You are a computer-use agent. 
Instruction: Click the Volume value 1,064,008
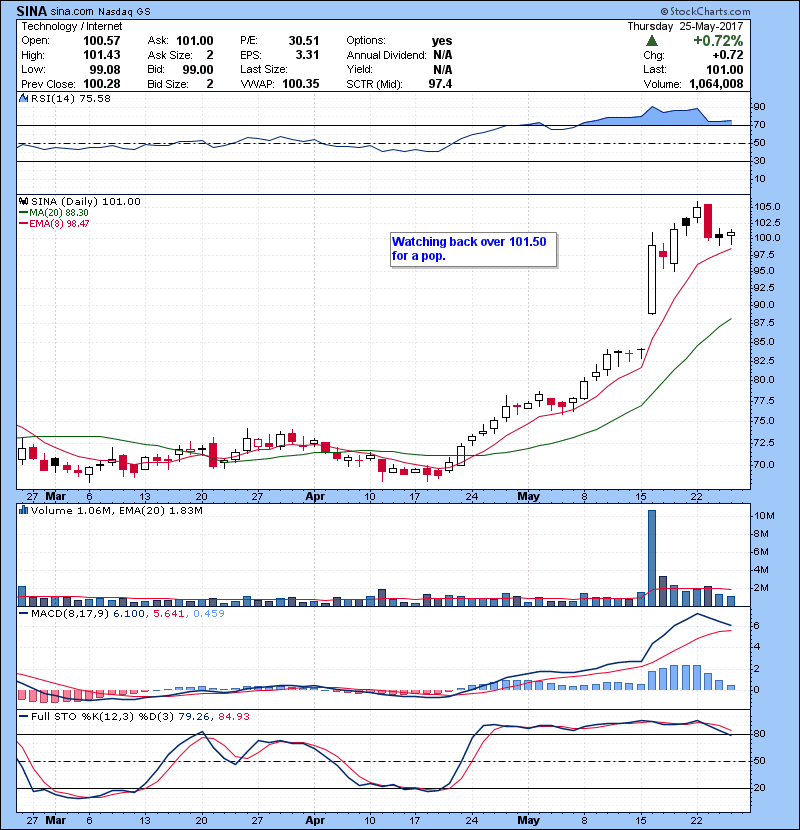[716, 84]
